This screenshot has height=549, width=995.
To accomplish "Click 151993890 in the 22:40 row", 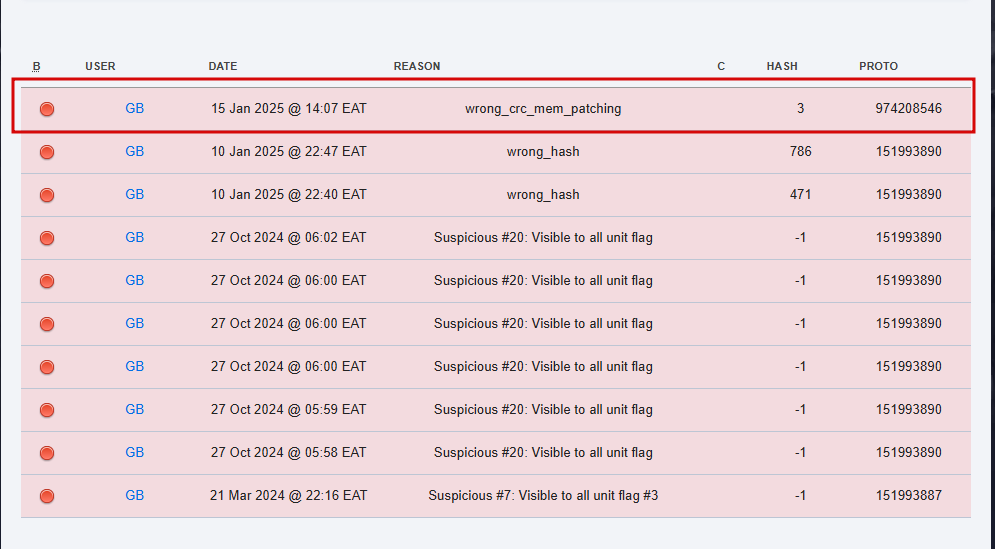I will pos(909,194).
